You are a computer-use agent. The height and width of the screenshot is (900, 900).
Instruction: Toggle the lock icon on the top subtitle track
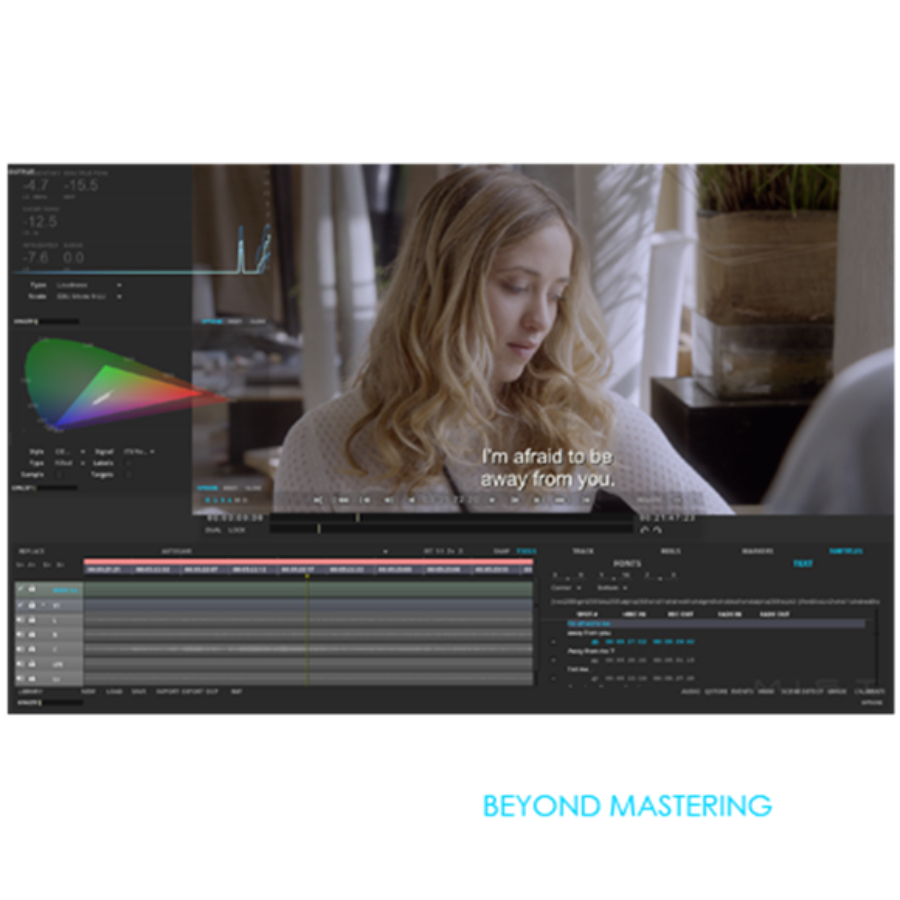pyautogui.click(x=32, y=589)
